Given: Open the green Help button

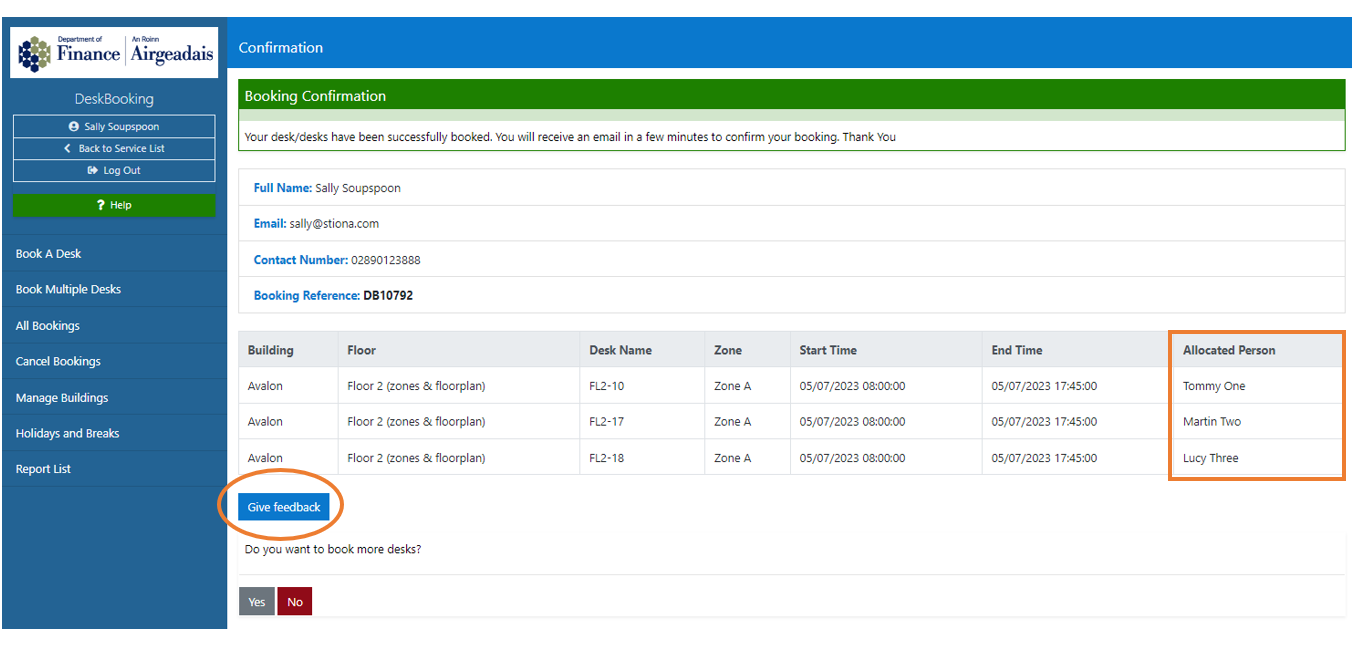Looking at the screenshot, I should point(114,205).
